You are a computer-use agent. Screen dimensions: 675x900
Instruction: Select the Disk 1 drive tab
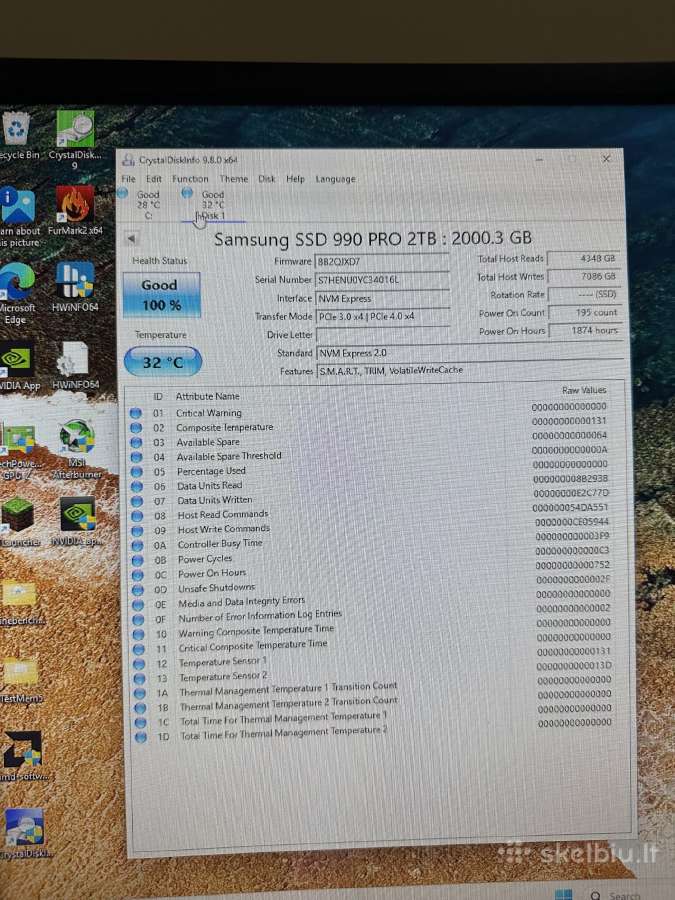213,205
